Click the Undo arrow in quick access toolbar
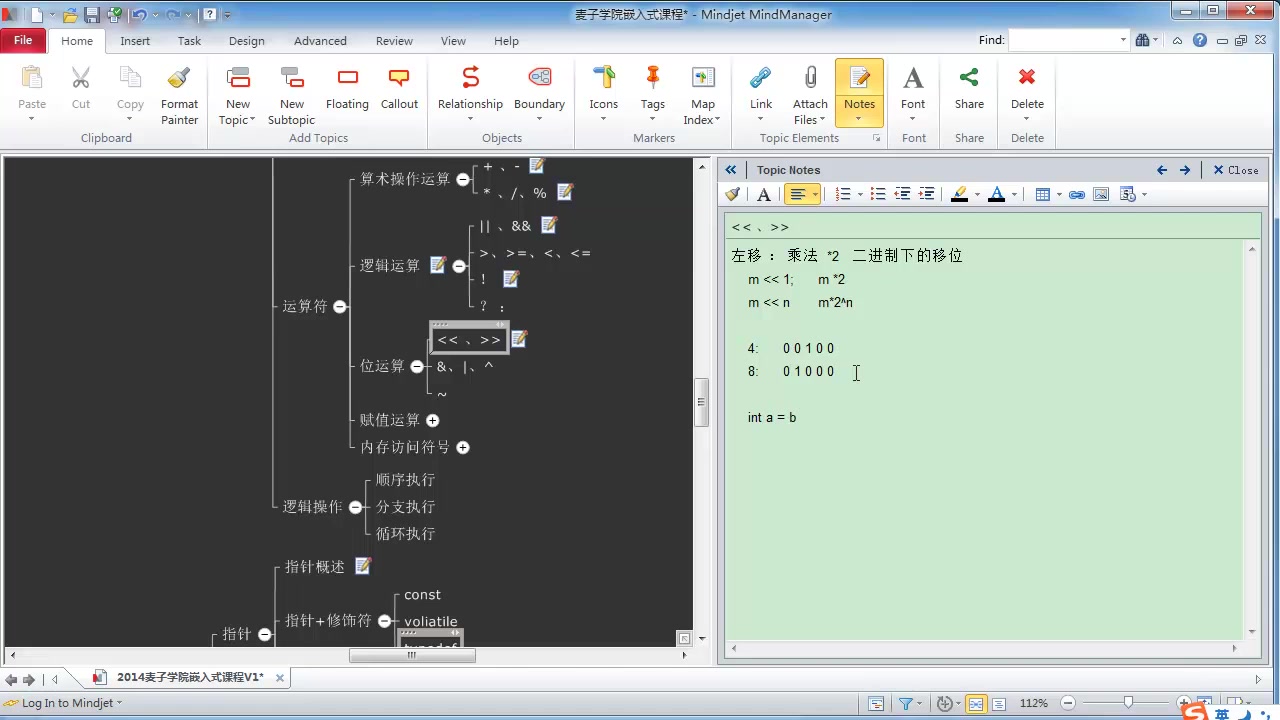 point(138,15)
